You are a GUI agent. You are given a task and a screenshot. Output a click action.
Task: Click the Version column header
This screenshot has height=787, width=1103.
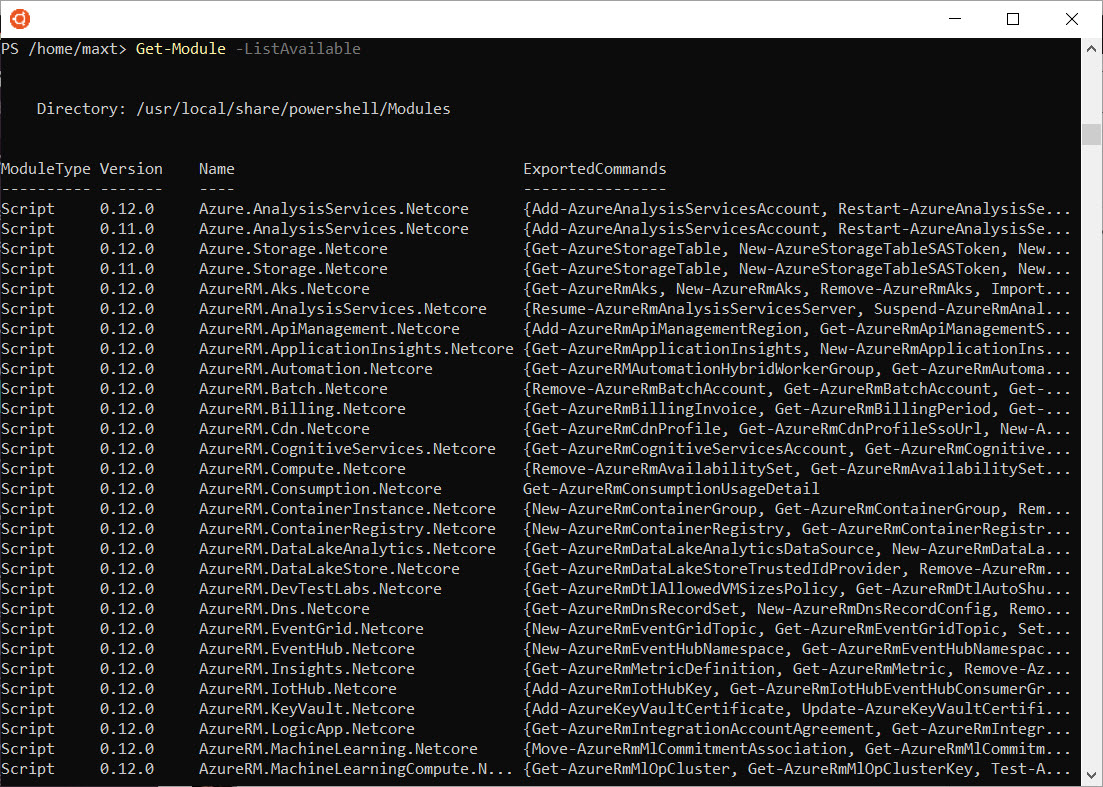pos(132,168)
